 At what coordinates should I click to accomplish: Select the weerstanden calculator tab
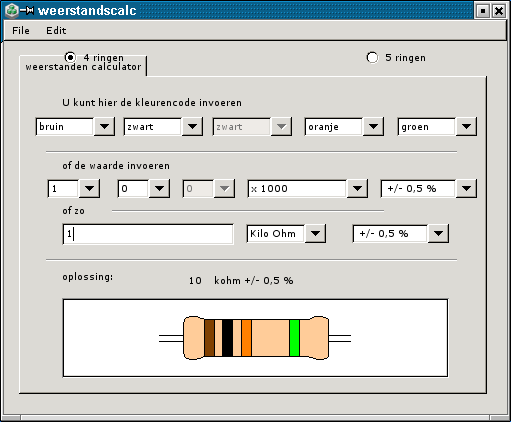click(83, 67)
